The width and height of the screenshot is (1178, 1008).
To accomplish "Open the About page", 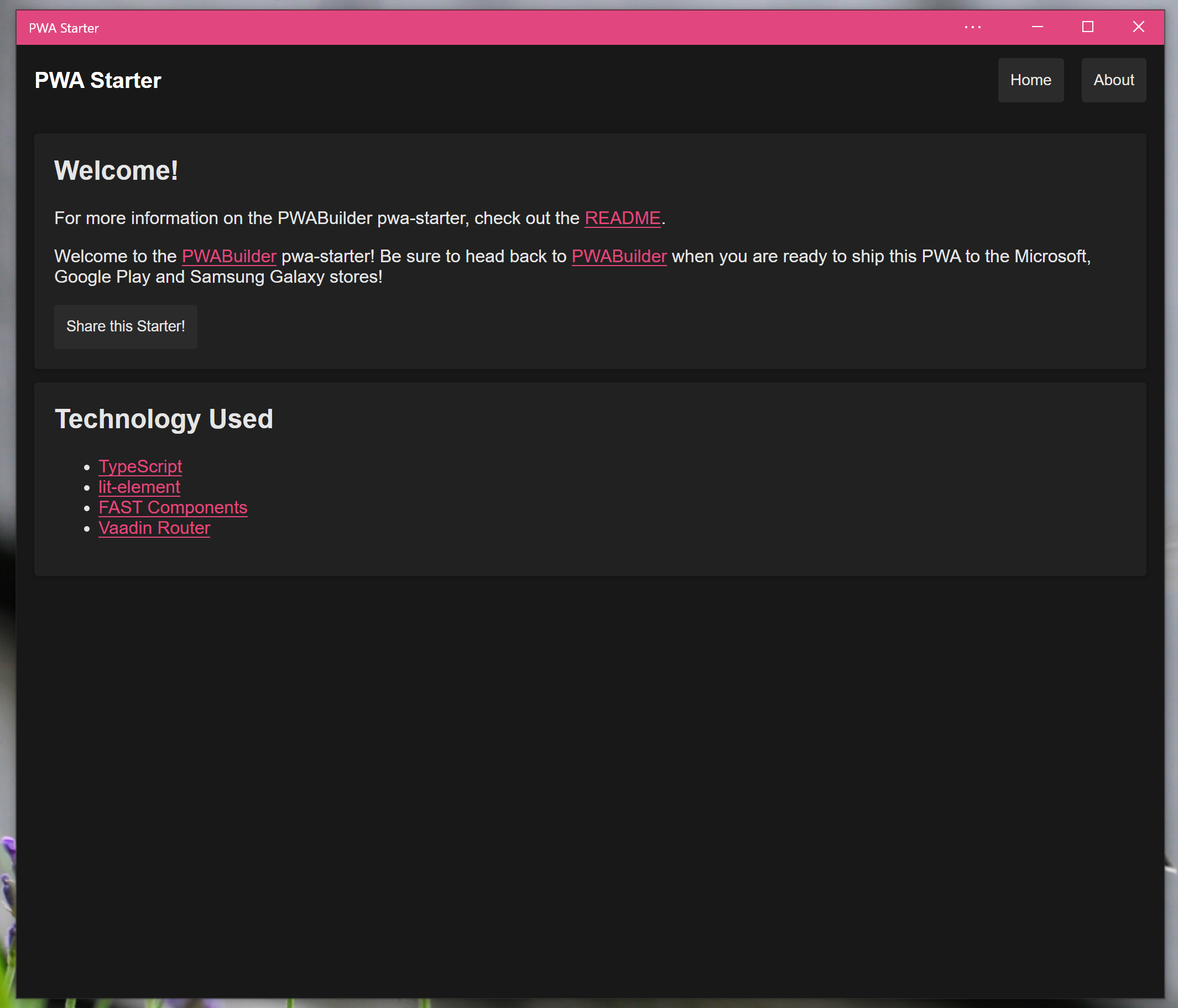I will (1113, 80).
